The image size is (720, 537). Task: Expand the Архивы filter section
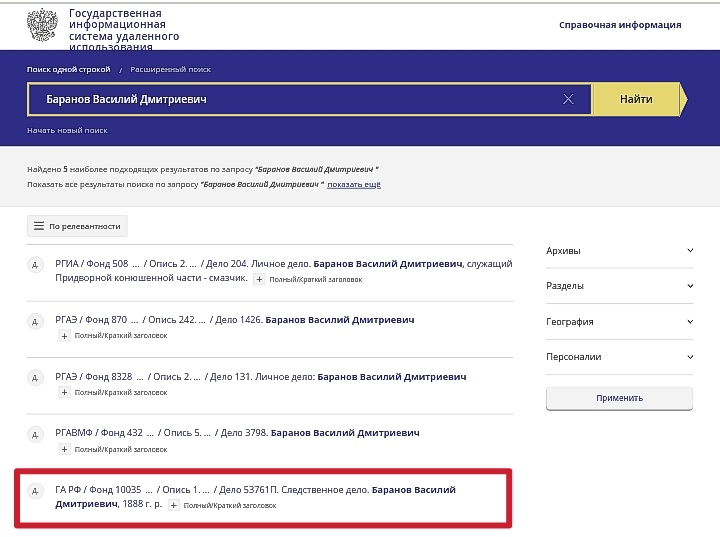tap(619, 251)
